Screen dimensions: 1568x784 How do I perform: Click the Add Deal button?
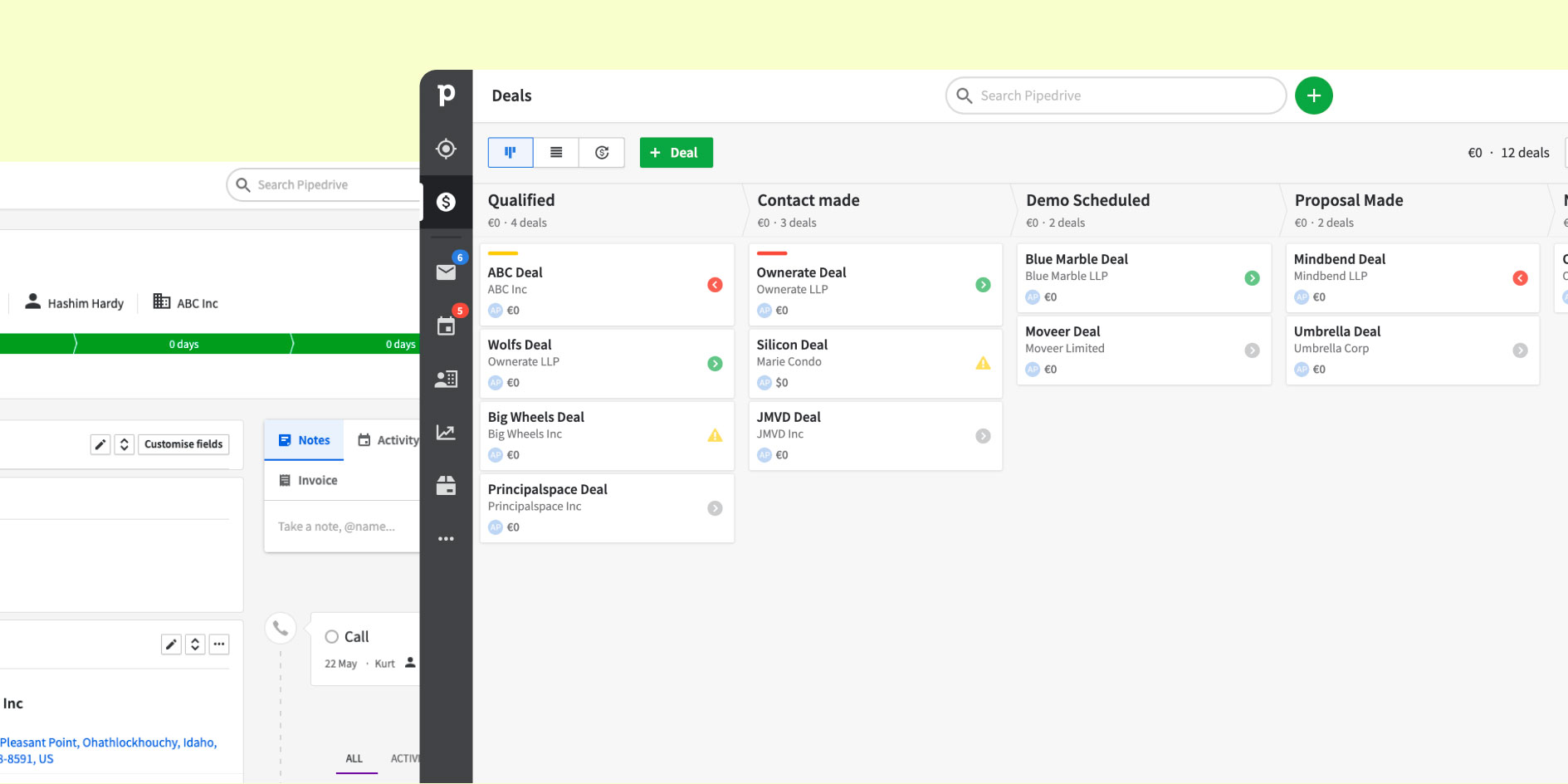676,153
